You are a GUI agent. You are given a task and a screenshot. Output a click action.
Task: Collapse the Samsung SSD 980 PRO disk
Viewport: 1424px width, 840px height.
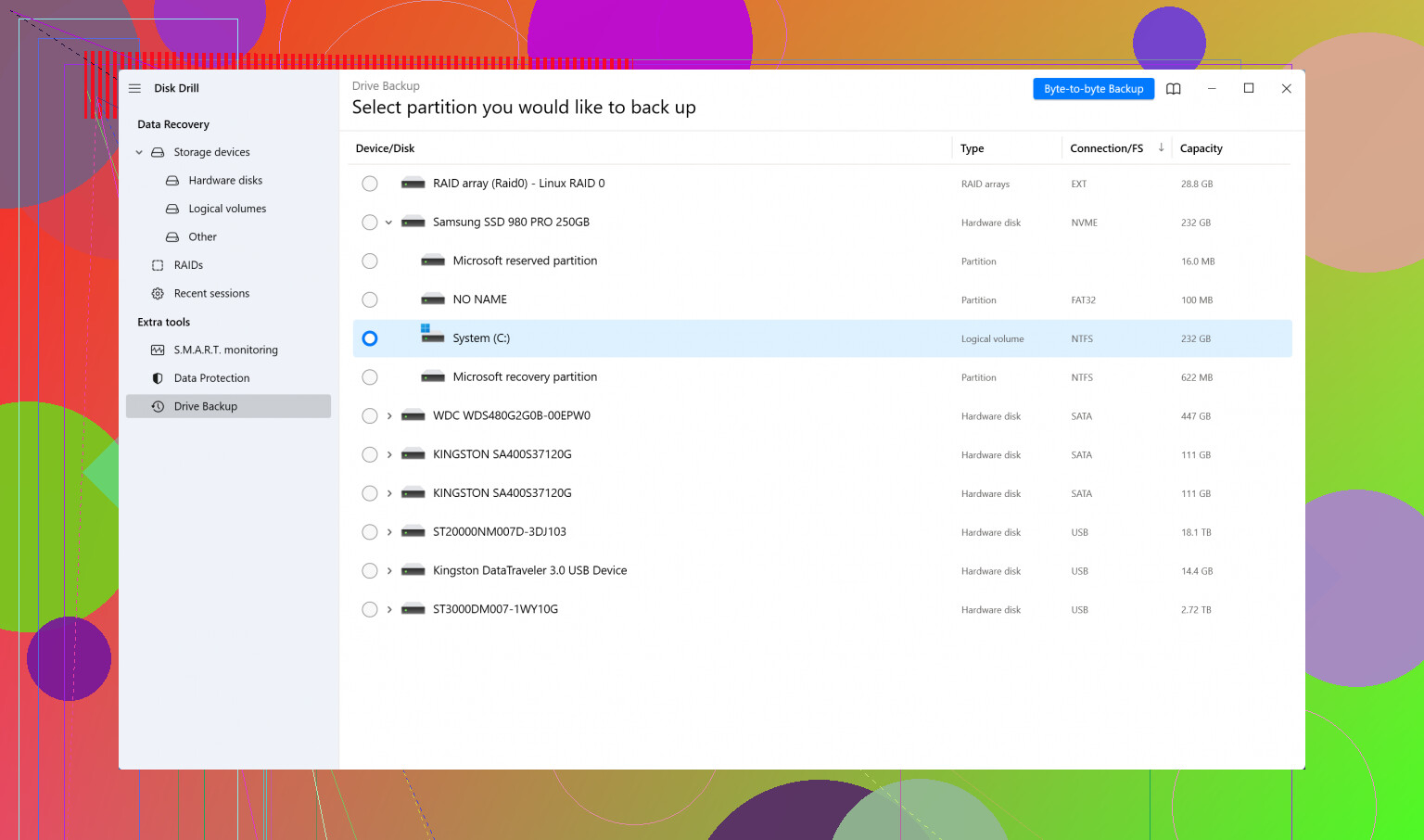389,223
